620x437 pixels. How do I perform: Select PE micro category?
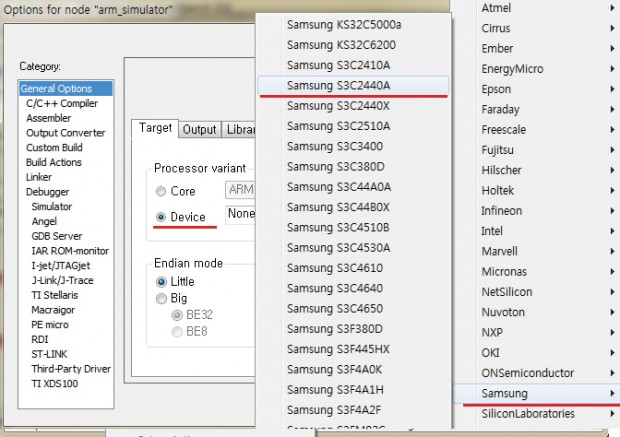coord(50,325)
